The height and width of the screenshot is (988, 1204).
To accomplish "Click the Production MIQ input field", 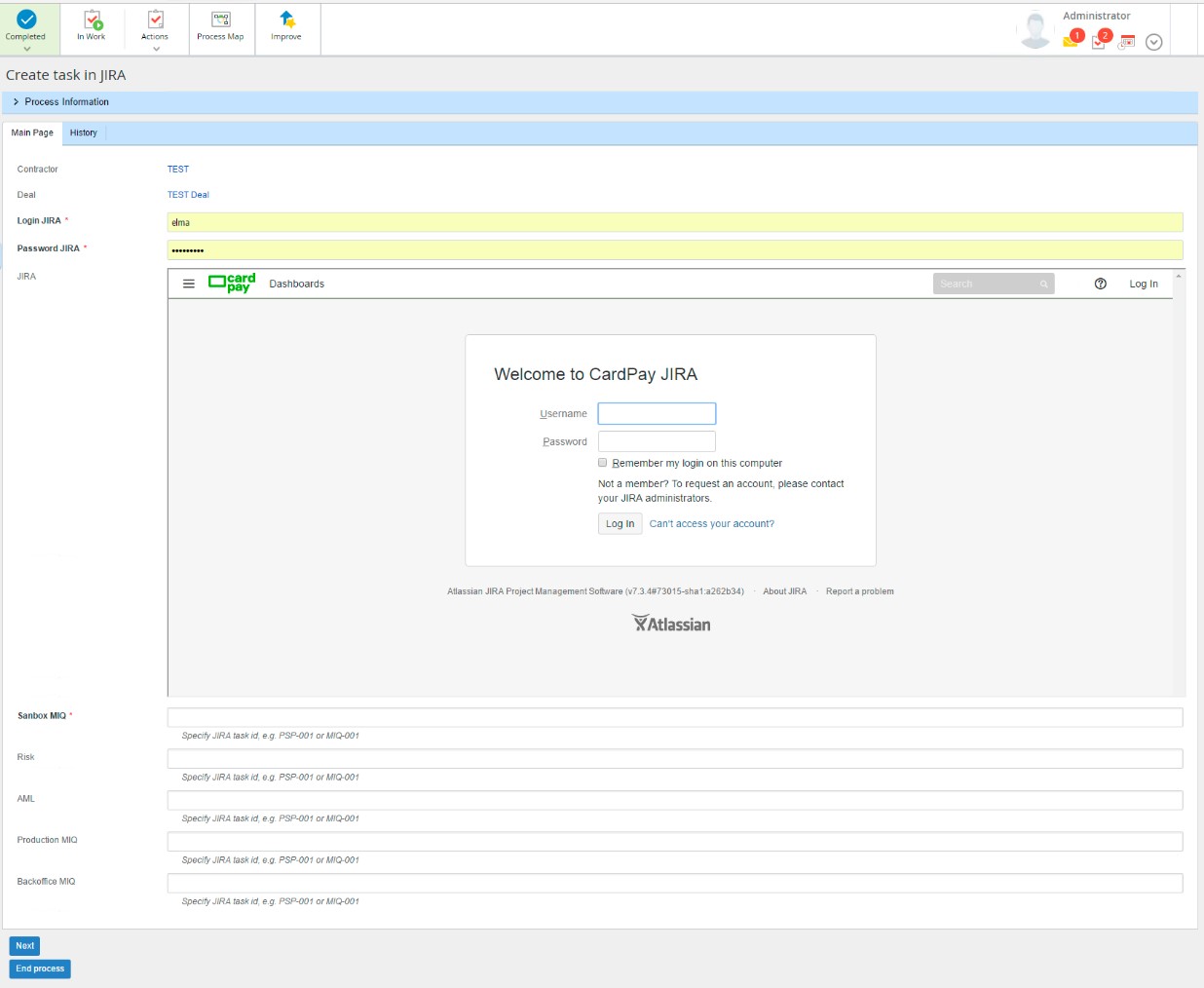I will tap(675, 842).
